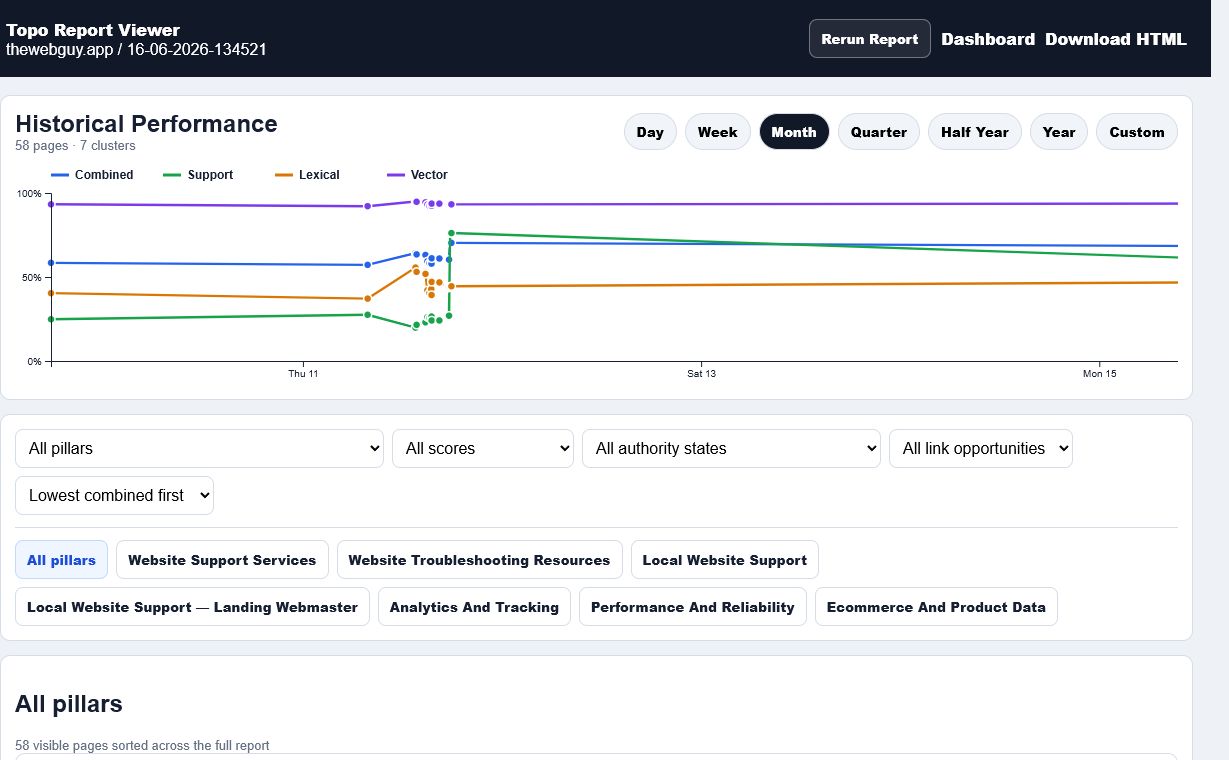Click the thewebguy.app report path text
Screen dimensions: 1229x760
click(136, 49)
